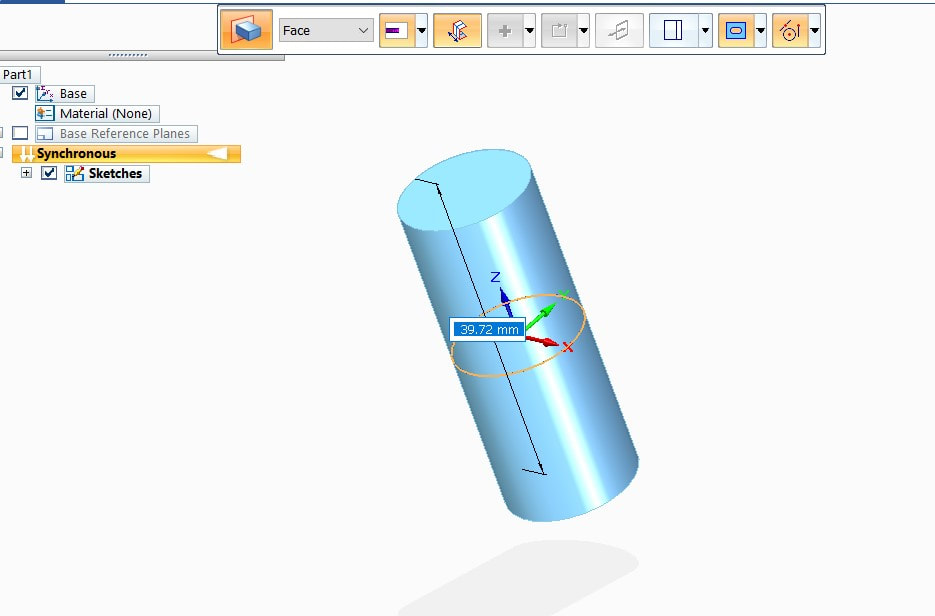The height and width of the screenshot is (616, 935).
Task: Expand the Sketches node with plus sign
Action: pos(26,173)
